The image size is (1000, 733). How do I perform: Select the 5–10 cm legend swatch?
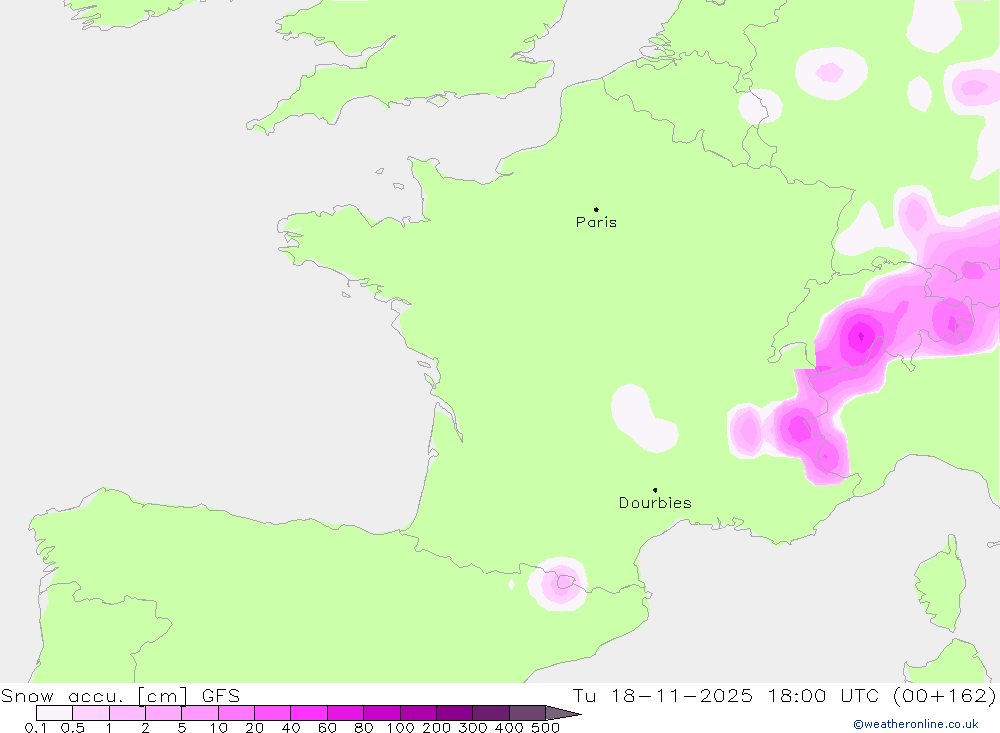point(200,713)
